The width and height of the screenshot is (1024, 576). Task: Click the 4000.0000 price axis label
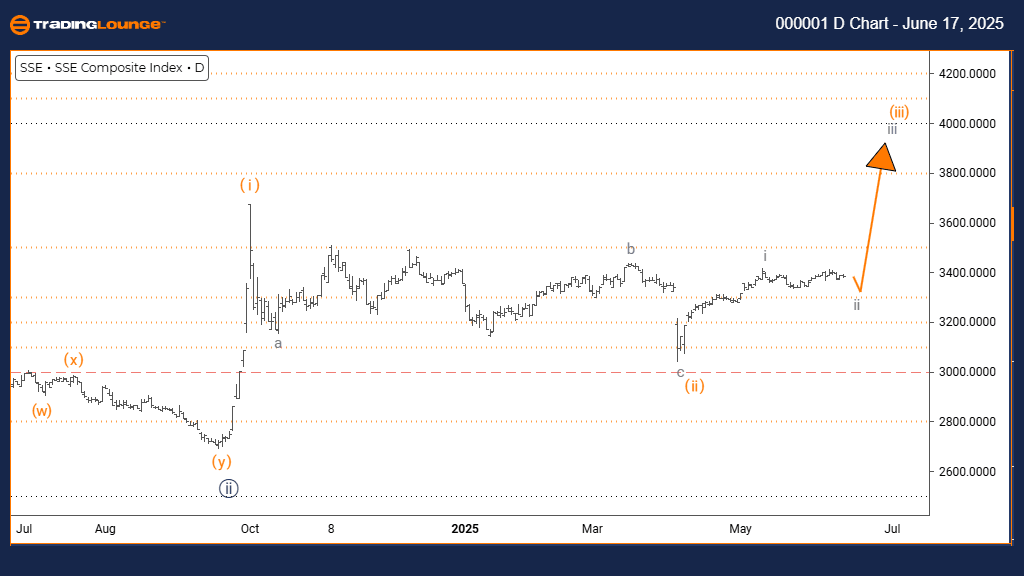(x=969, y=124)
